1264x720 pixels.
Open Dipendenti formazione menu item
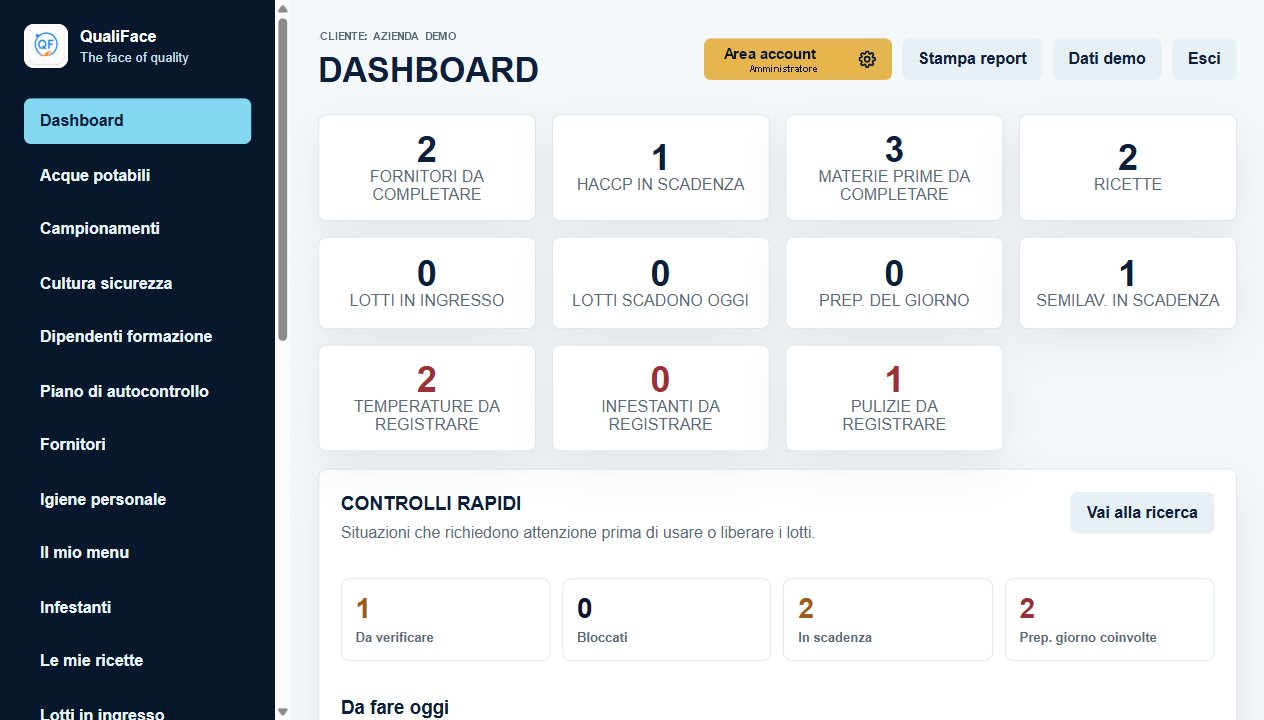click(137, 337)
